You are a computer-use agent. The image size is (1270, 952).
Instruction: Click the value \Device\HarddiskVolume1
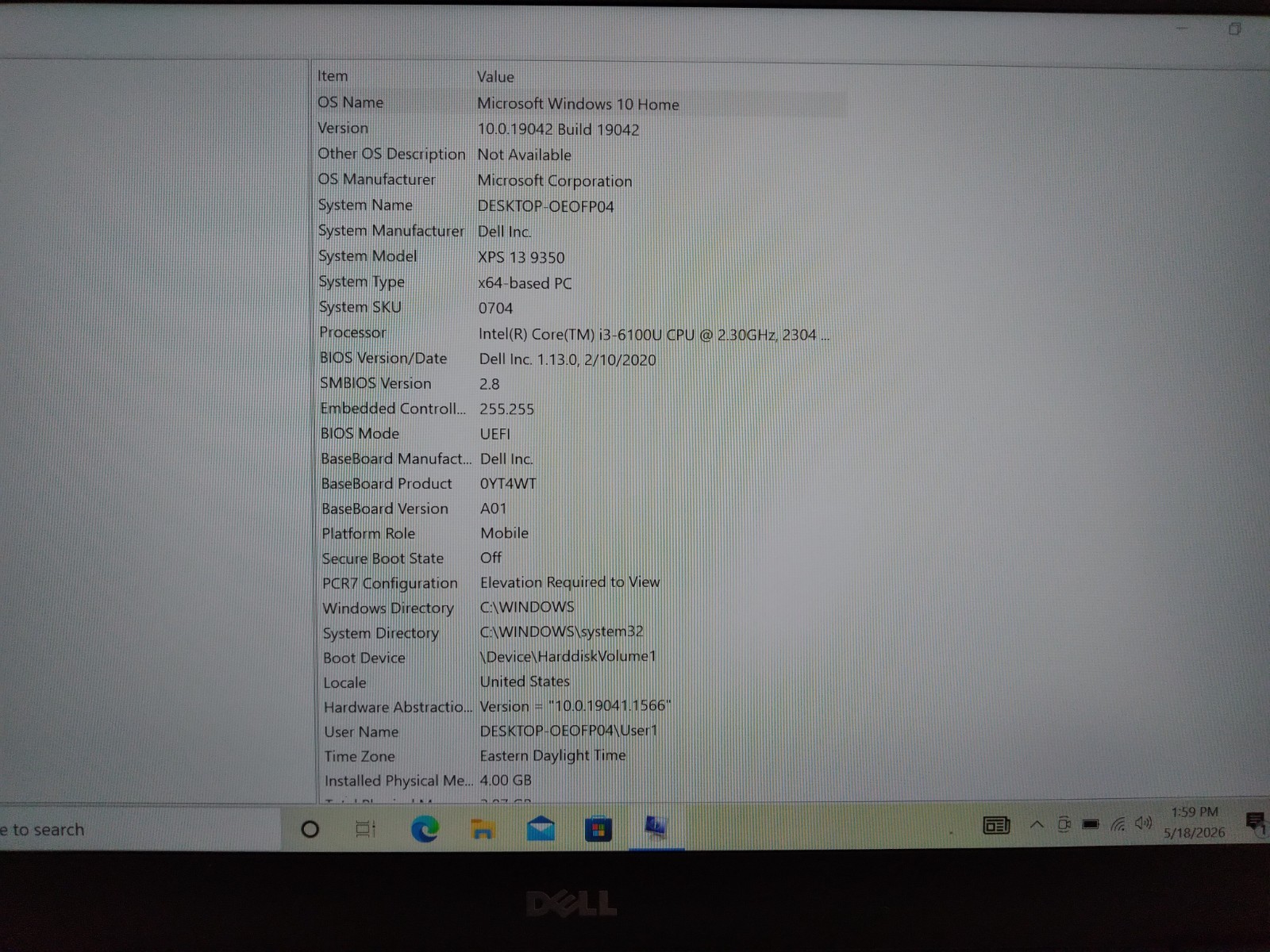click(x=568, y=657)
